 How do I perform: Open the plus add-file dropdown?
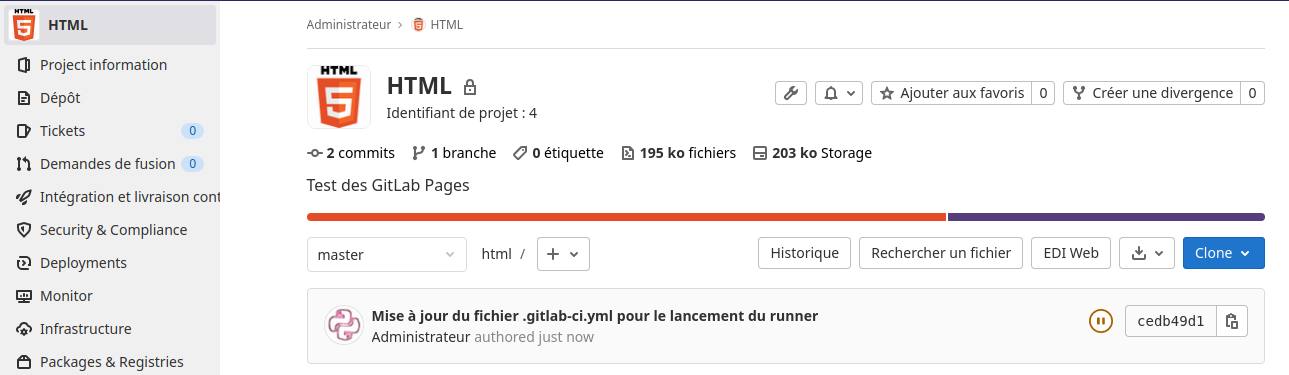[563, 254]
